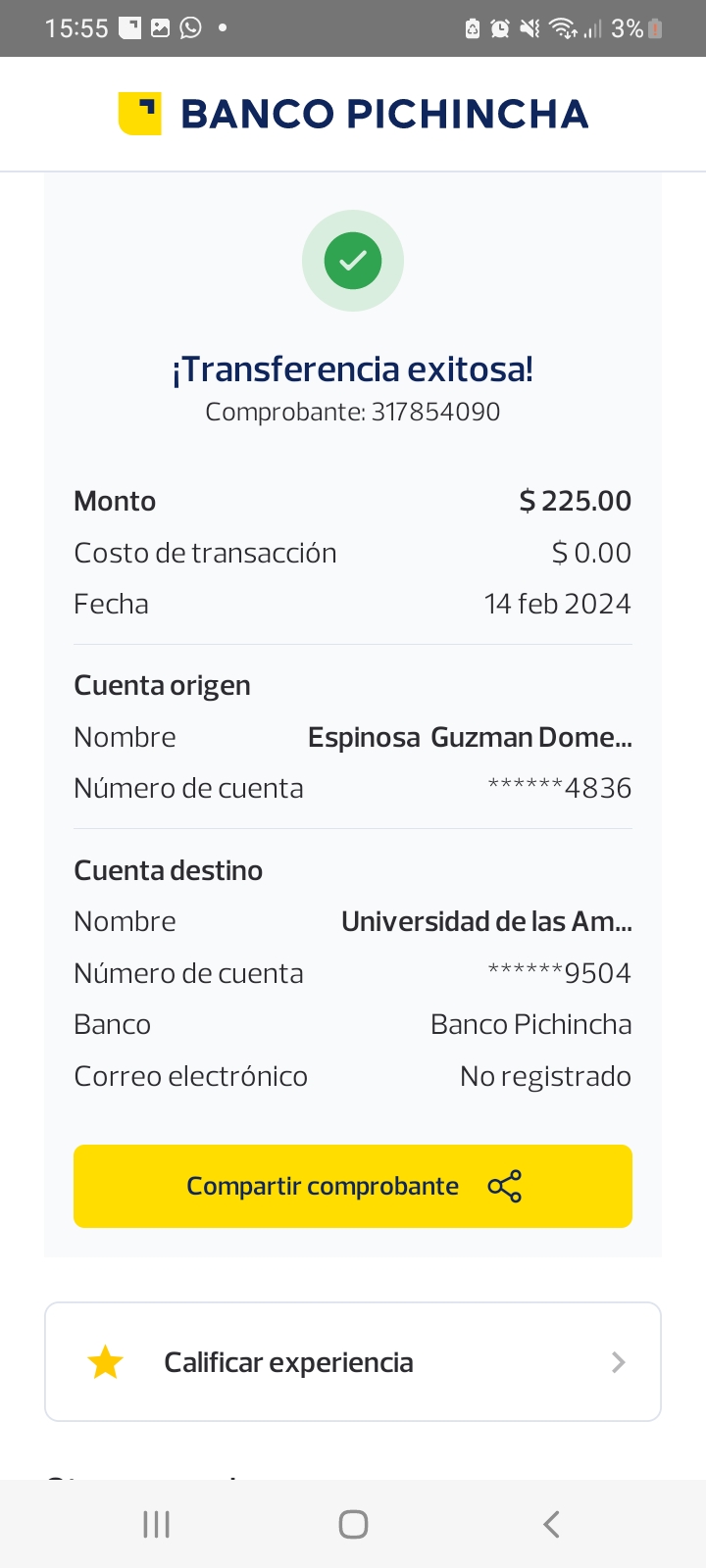Tap the destination account number ending 9504
706x1568 pixels.
pyautogui.click(x=560, y=973)
